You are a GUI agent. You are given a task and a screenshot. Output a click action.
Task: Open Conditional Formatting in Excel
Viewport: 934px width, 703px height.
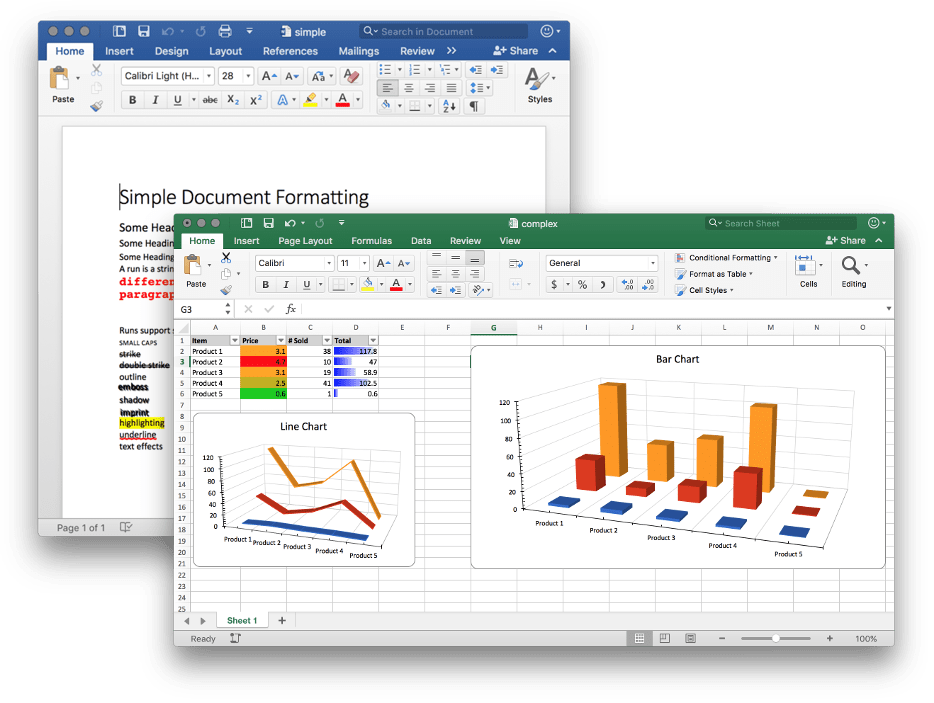click(729, 258)
